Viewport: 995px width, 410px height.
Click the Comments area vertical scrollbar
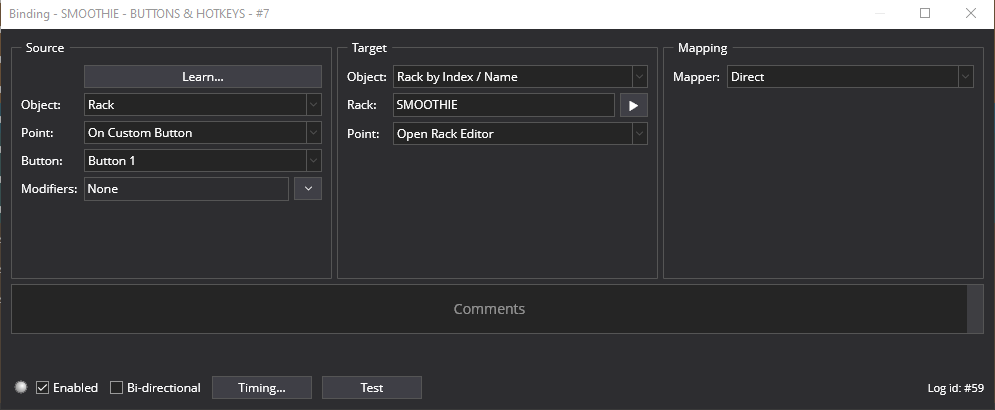(975, 309)
